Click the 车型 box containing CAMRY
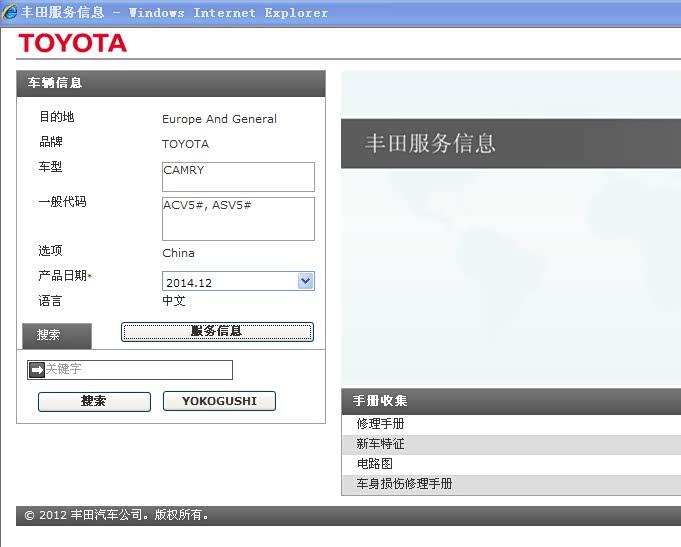The image size is (681, 547). [x=238, y=177]
